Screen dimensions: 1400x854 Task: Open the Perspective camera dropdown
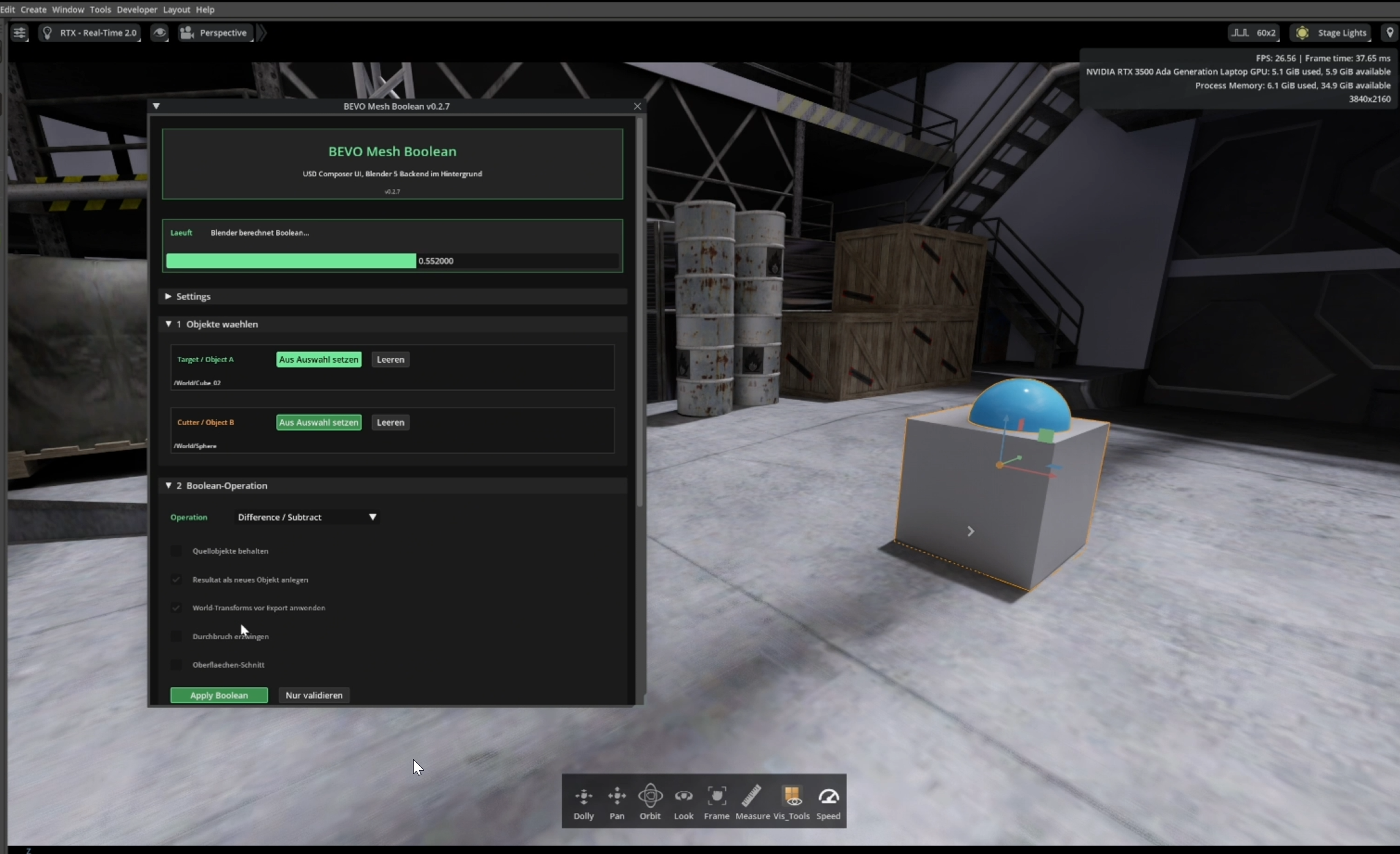[215, 33]
